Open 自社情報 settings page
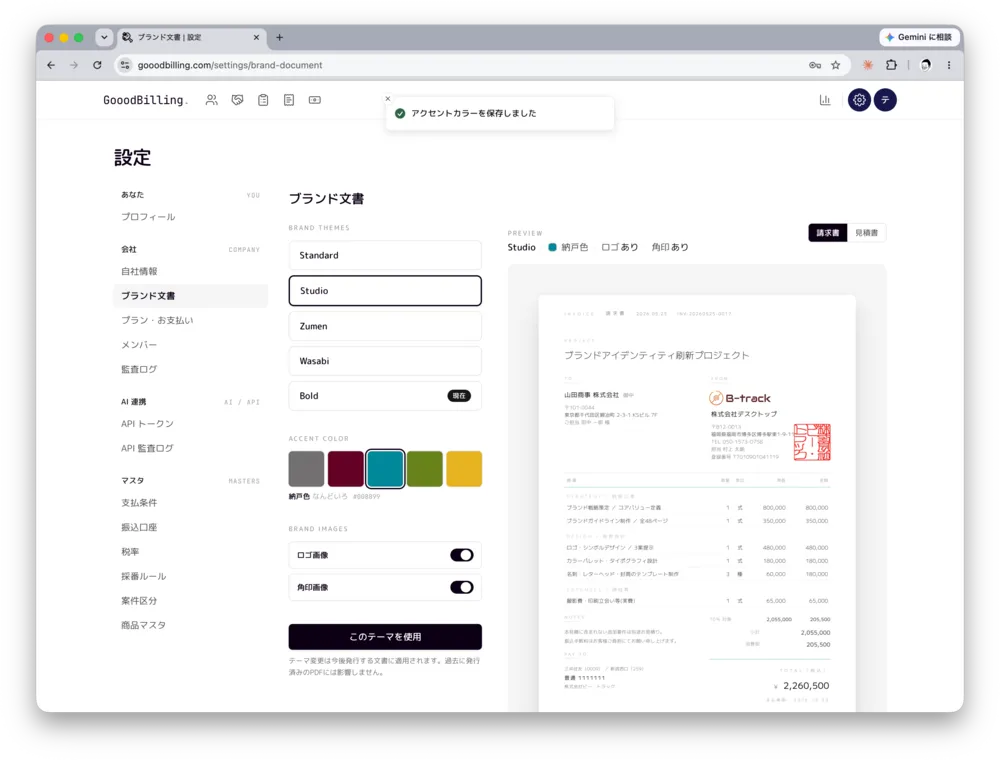 (x=139, y=272)
